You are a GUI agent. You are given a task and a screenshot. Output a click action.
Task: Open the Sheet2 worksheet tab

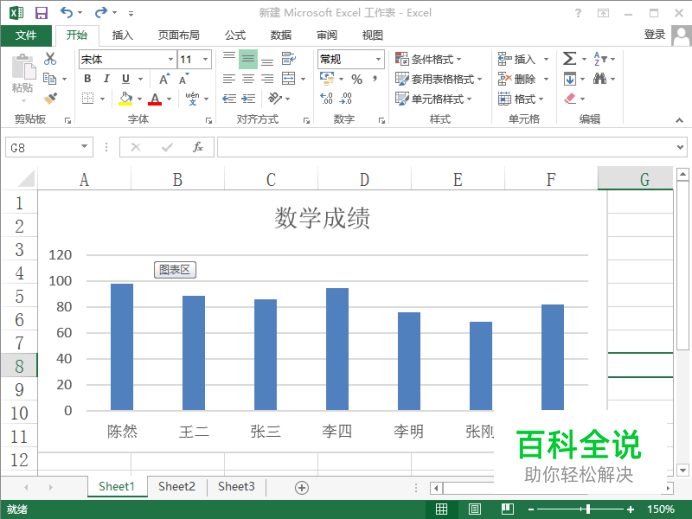[176, 487]
